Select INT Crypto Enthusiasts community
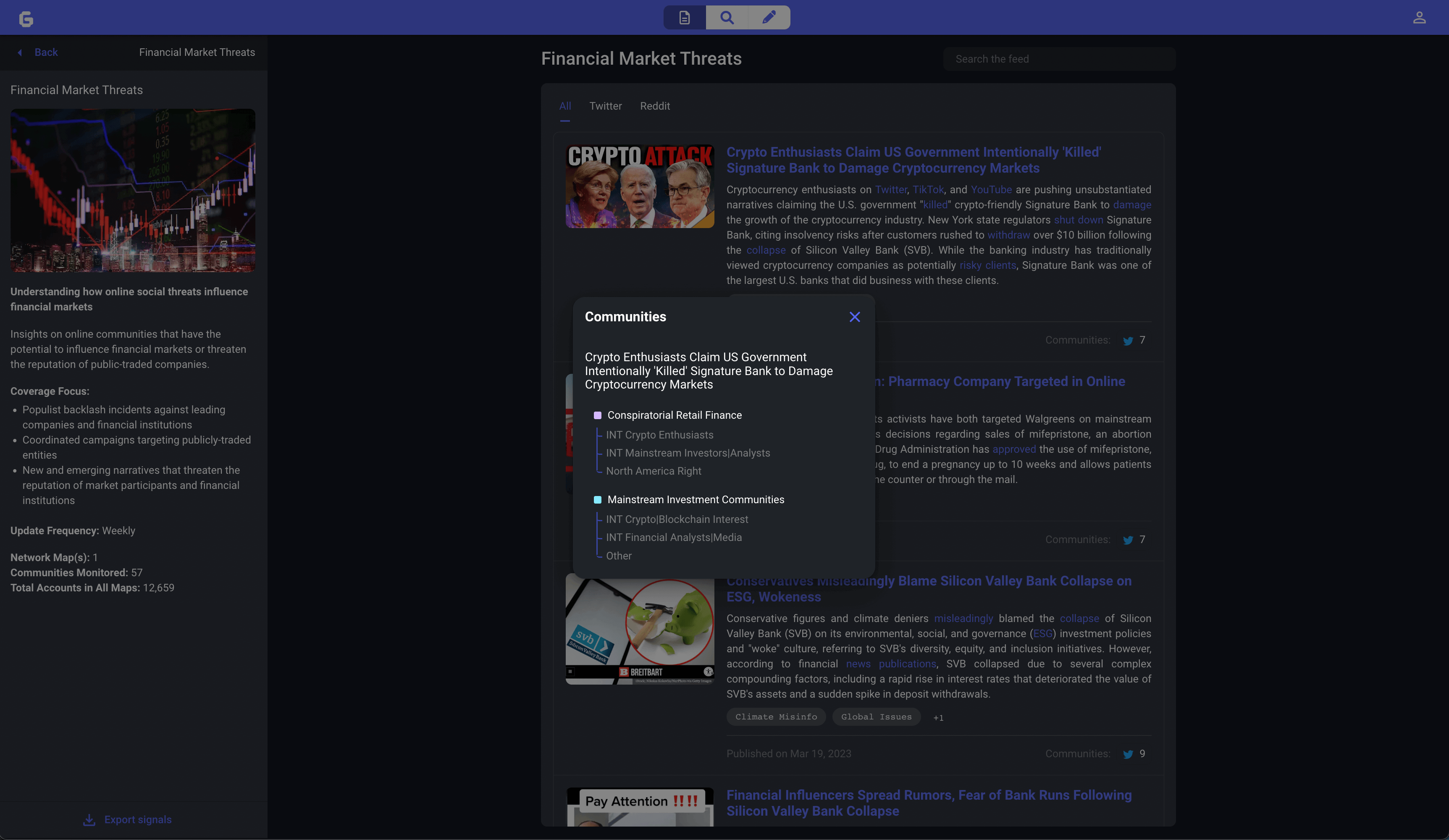This screenshot has width=1449, height=840. pos(659,435)
